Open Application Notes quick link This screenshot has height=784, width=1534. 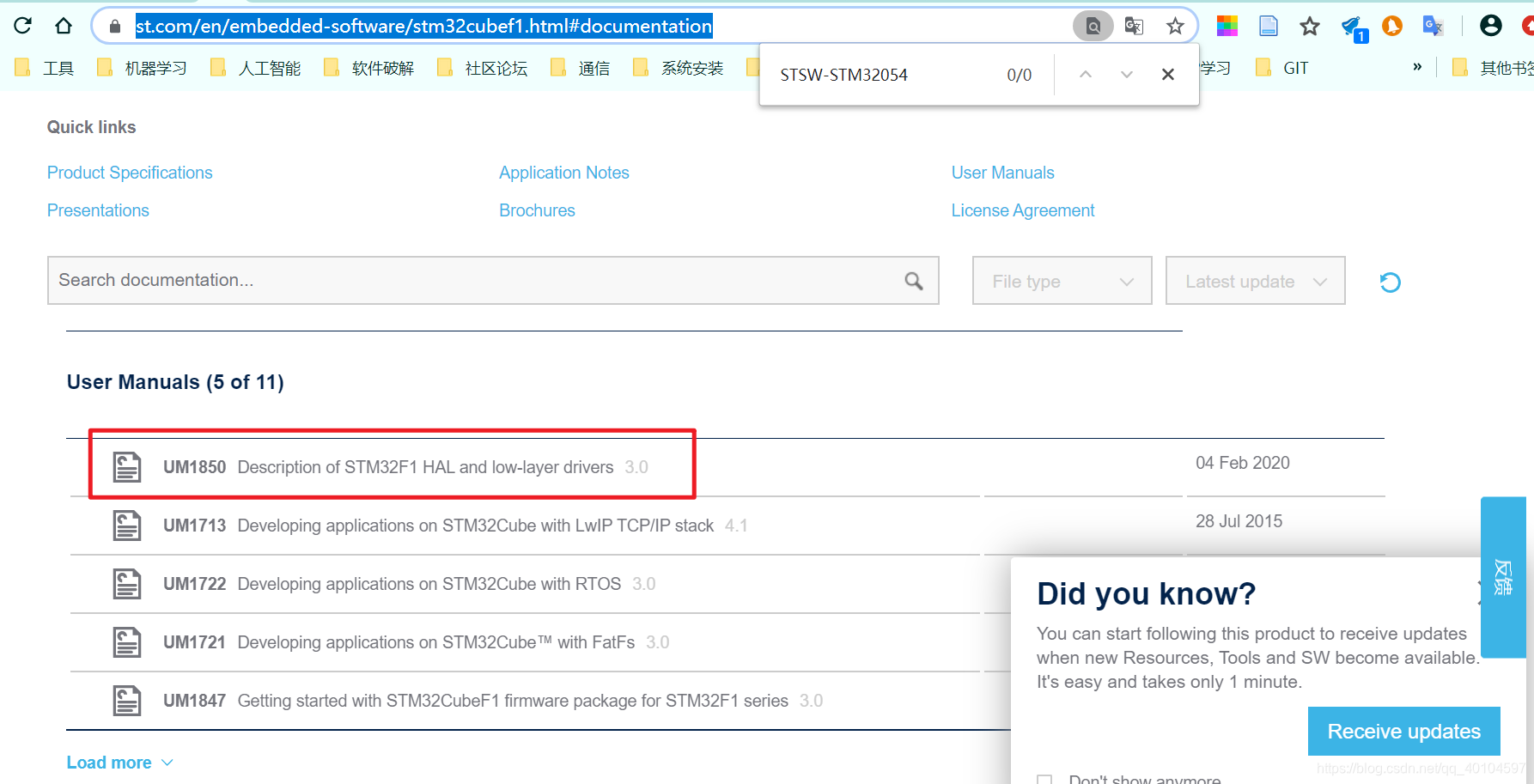tap(564, 173)
